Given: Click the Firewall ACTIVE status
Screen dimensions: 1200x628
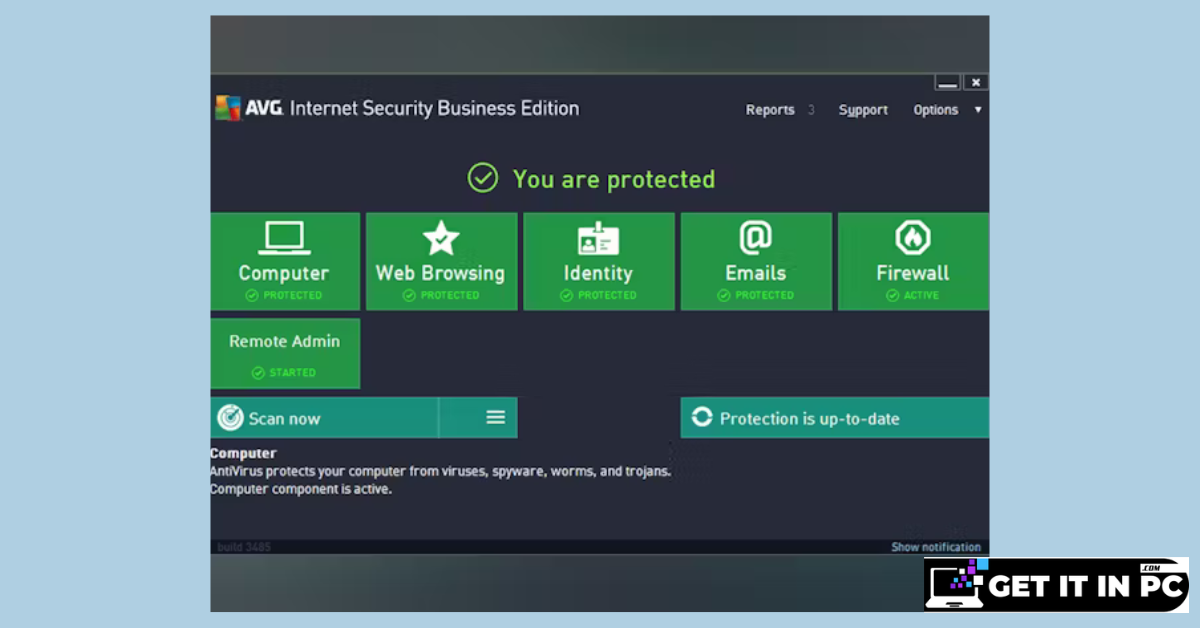Looking at the screenshot, I should click(913, 296).
